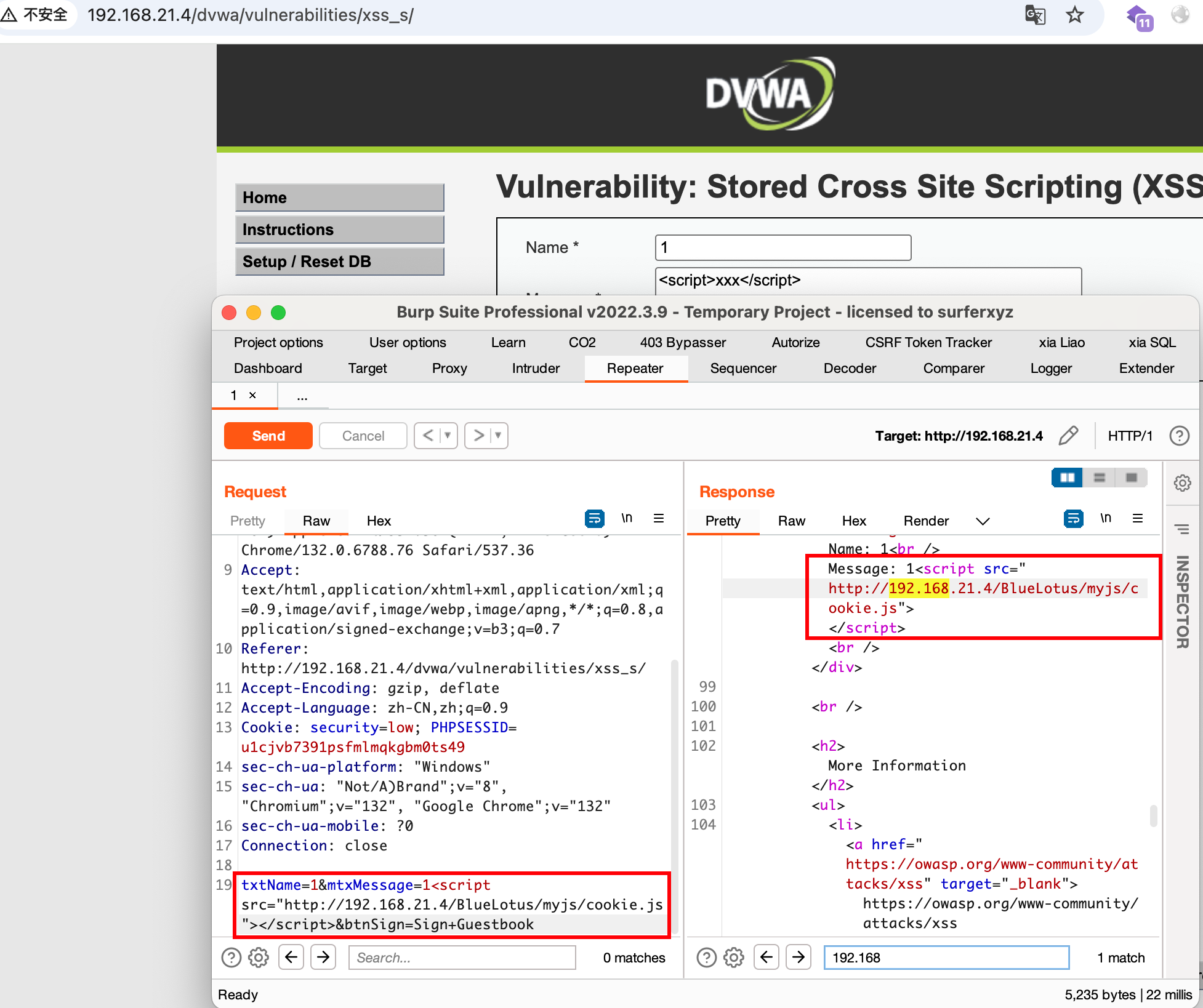The width and height of the screenshot is (1203, 1008).
Task: Open the Comparer tab
Action: pyautogui.click(x=954, y=368)
